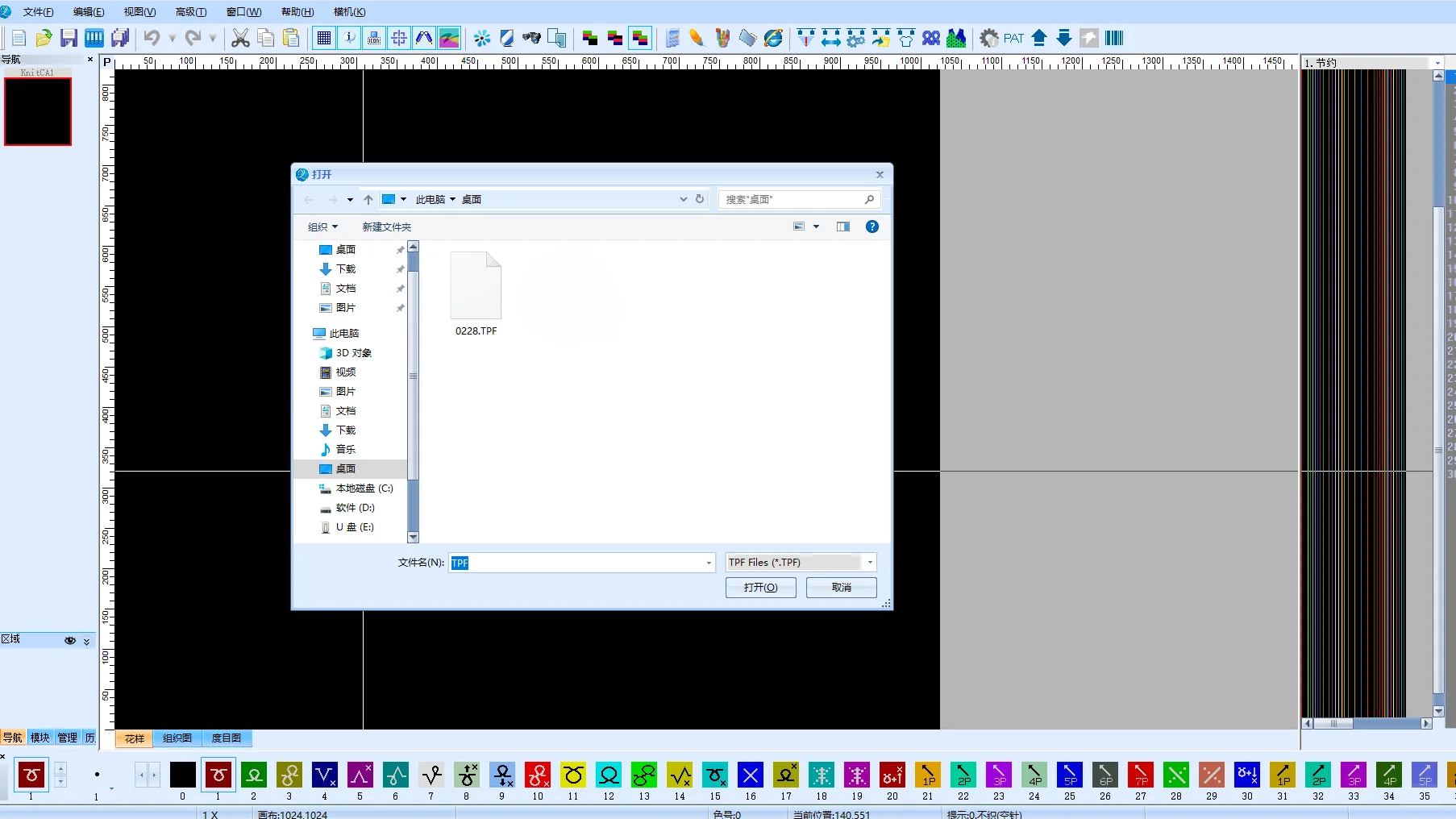The image size is (1456, 819).
Task: Click the KnitCAD navigation thumbnail preview
Action: pos(38,111)
